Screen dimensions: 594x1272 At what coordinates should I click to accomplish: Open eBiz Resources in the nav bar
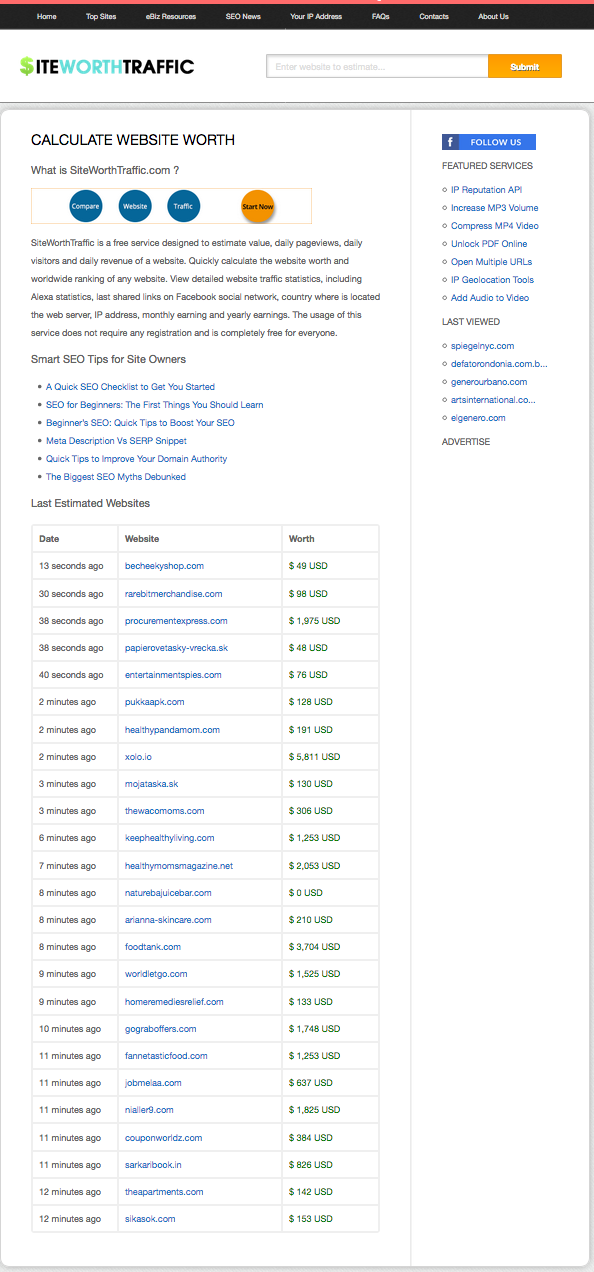coord(171,17)
